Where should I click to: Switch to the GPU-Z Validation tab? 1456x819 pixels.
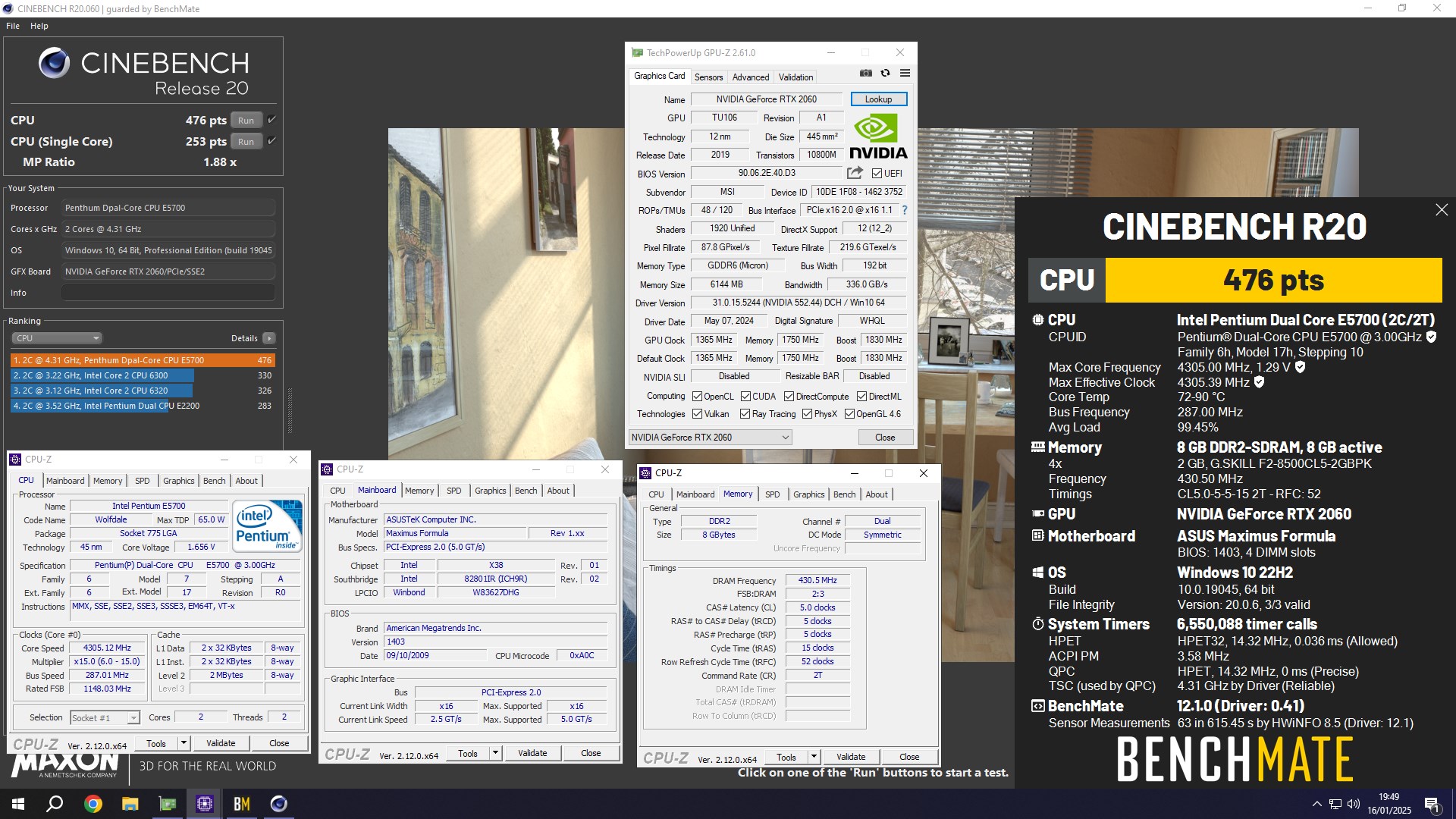click(795, 77)
